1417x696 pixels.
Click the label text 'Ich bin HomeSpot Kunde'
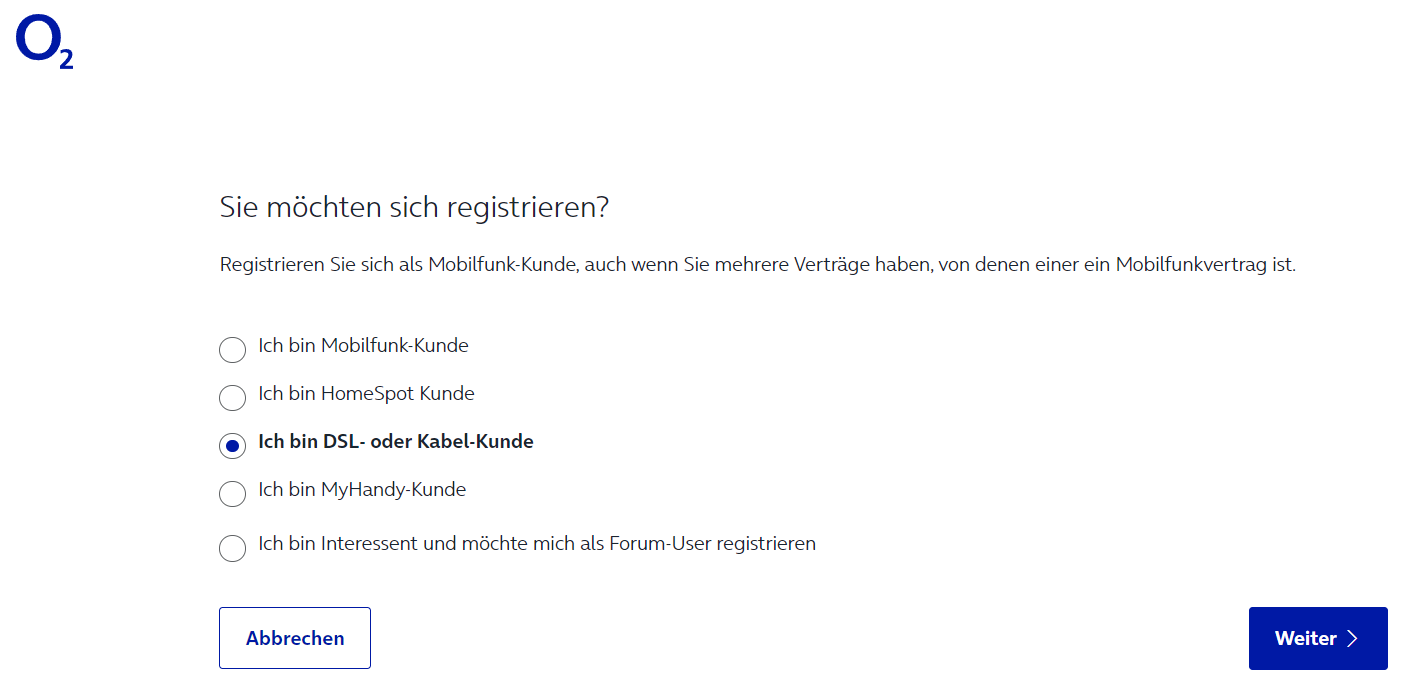tap(366, 394)
